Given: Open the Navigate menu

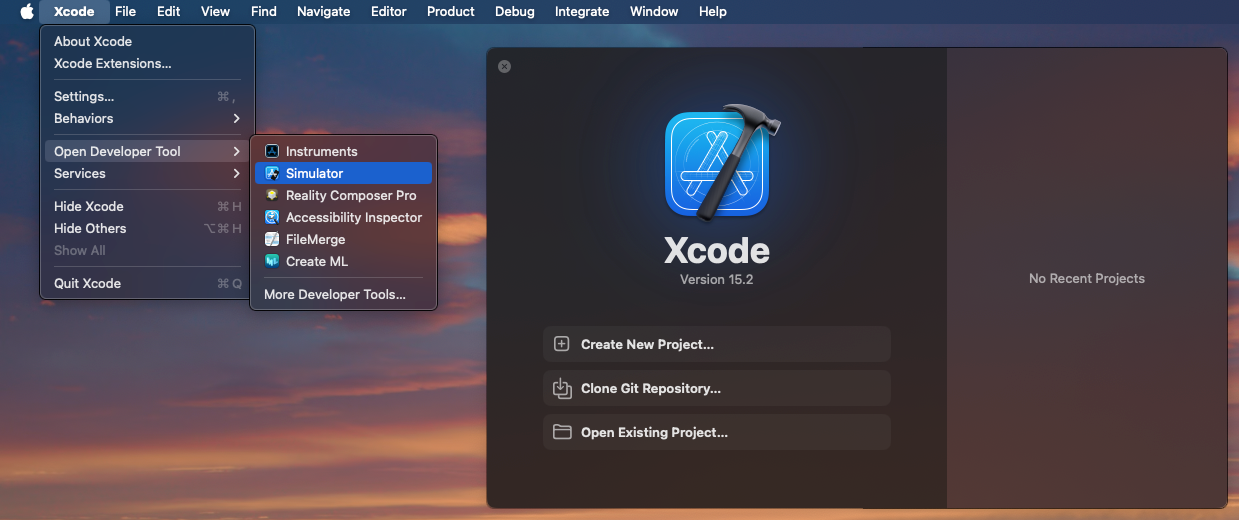Looking at the screenshot, I should (324, 12).
